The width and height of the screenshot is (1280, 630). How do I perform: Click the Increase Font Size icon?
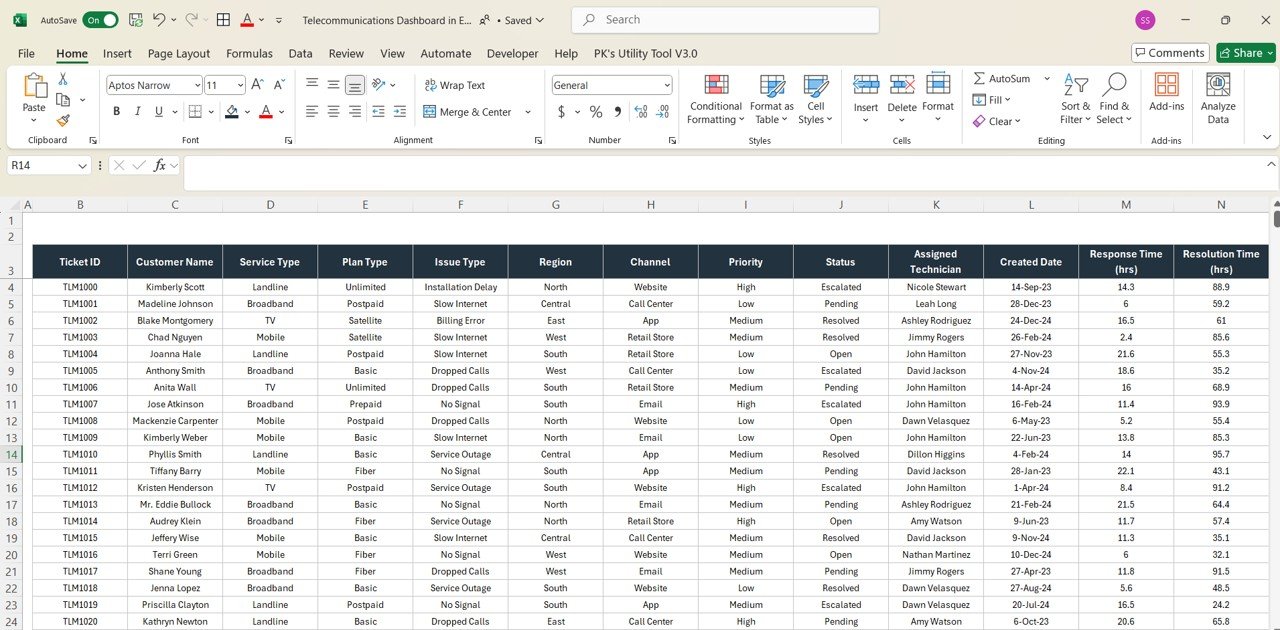click(x=257, y=85)
